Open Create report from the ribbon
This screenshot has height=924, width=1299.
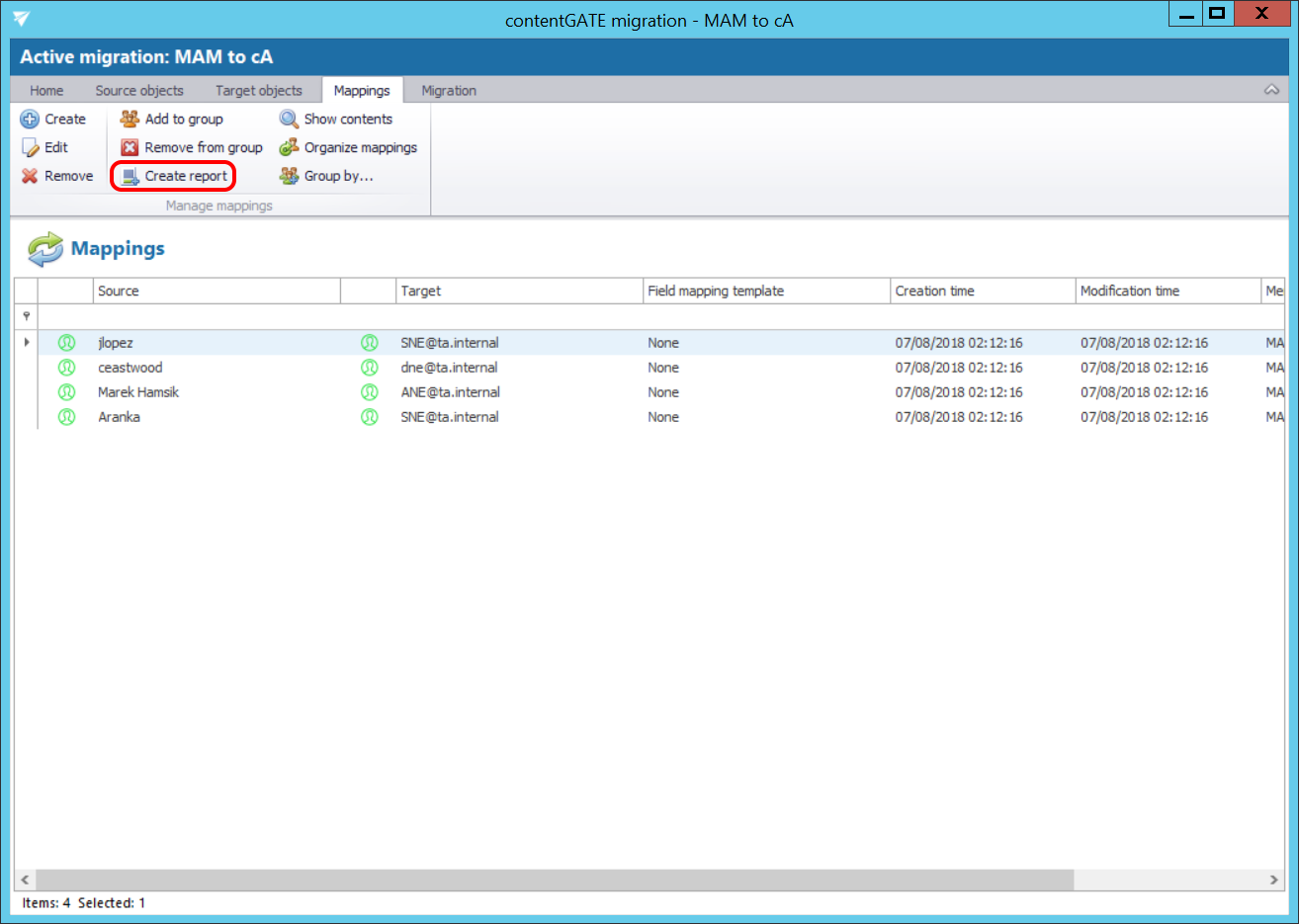coord(175,177)
